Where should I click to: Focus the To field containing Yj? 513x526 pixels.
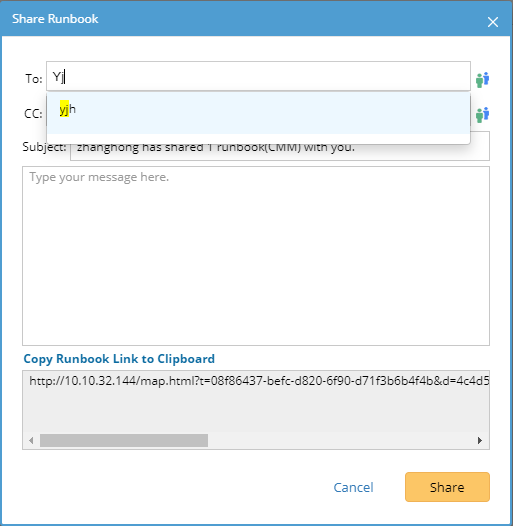(258, 76)
